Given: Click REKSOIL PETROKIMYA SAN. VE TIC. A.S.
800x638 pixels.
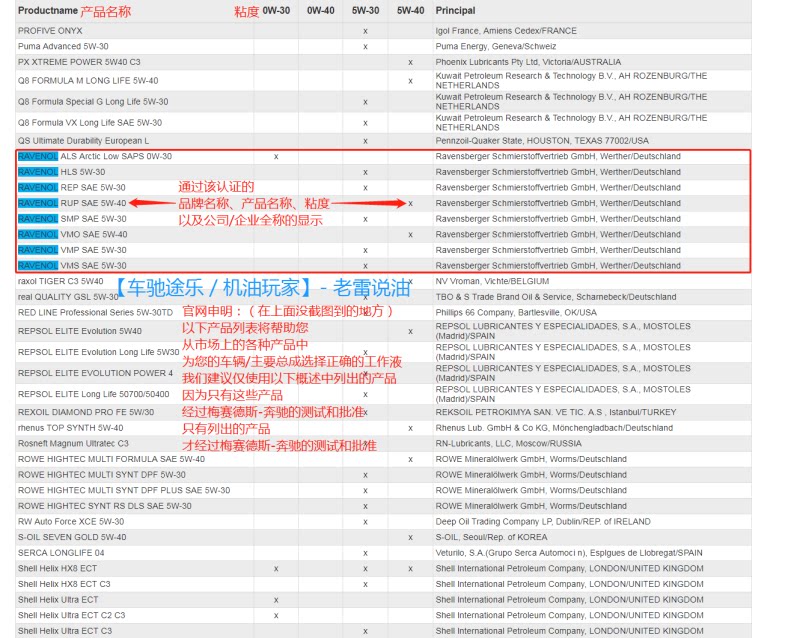Looking at the screenshot, I should (556, 412).
